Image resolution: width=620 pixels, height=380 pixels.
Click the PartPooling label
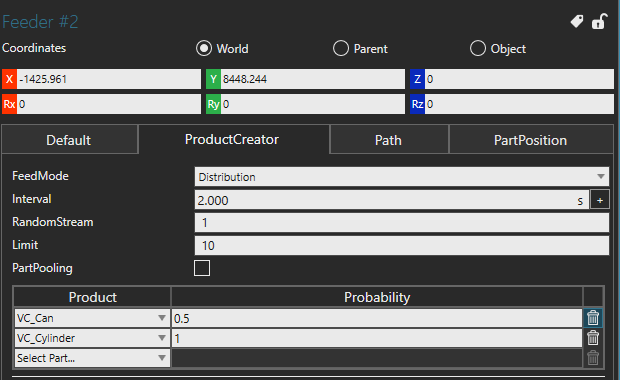[42, 268]
